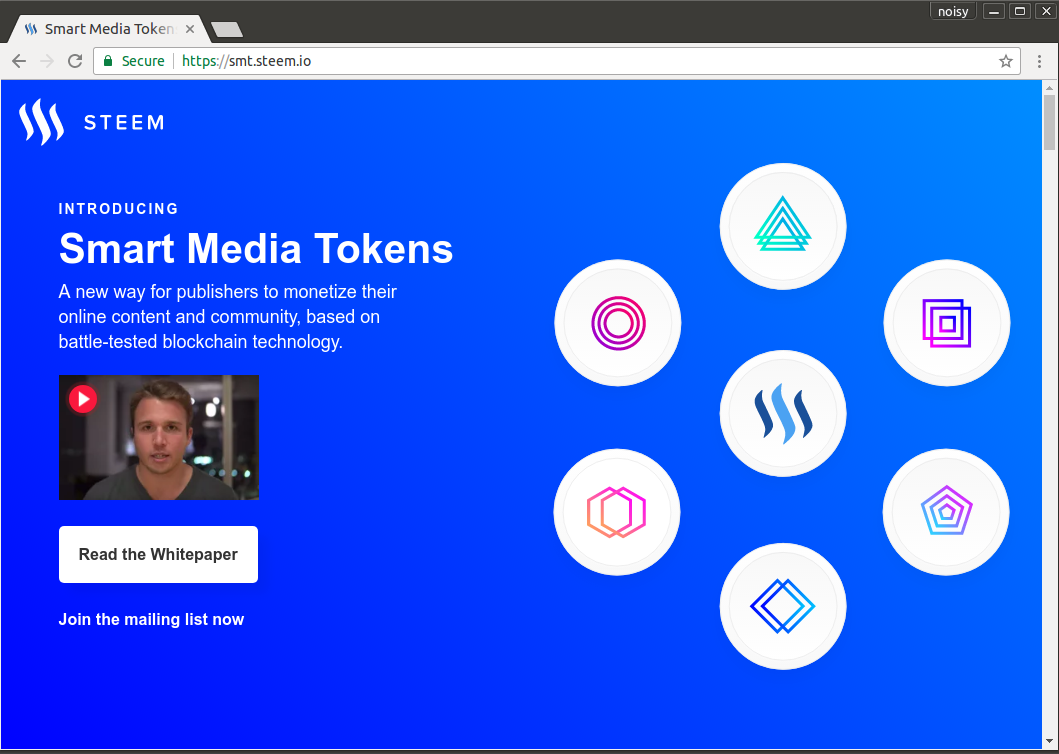Click the Smart Media Tokens headline
The height and width of the screenshot is (754, 1059).
click(x=256, y=249)
